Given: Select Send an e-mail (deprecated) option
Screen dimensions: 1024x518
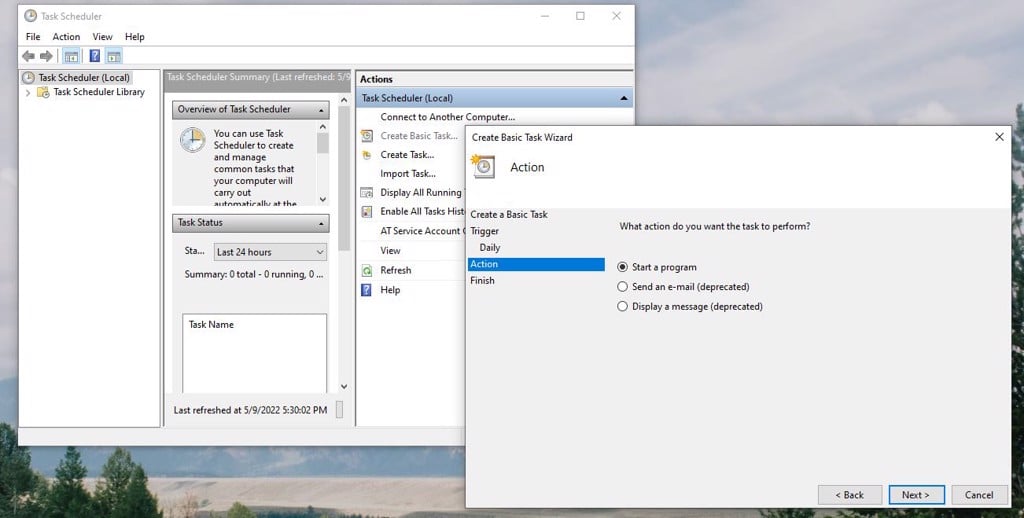Looking at the screenshot, I should point(622,287).
